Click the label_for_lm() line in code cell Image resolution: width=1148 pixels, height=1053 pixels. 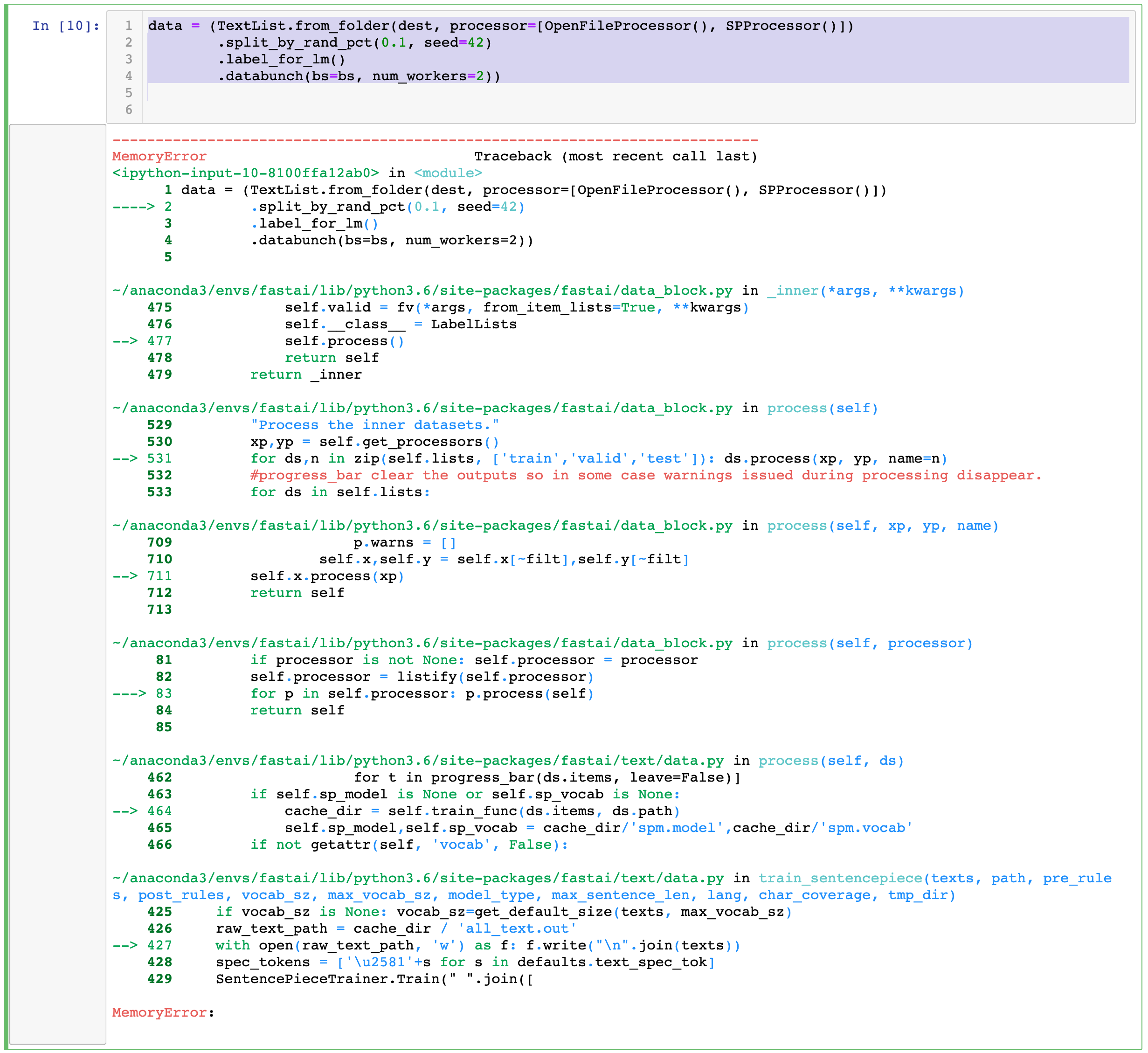282,60
